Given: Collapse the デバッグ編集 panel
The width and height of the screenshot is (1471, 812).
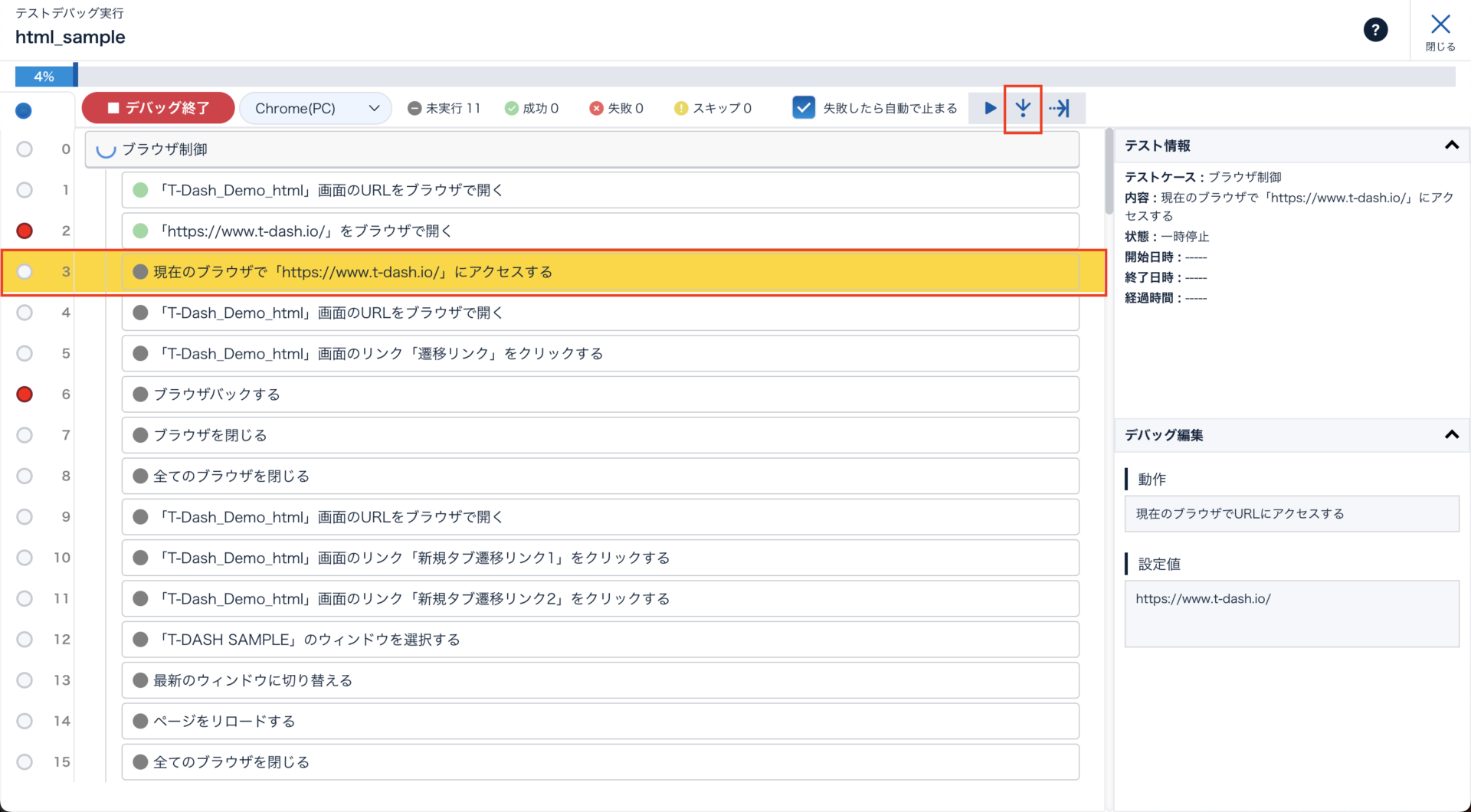Looking at the screenshot, I should [1451, 435].
